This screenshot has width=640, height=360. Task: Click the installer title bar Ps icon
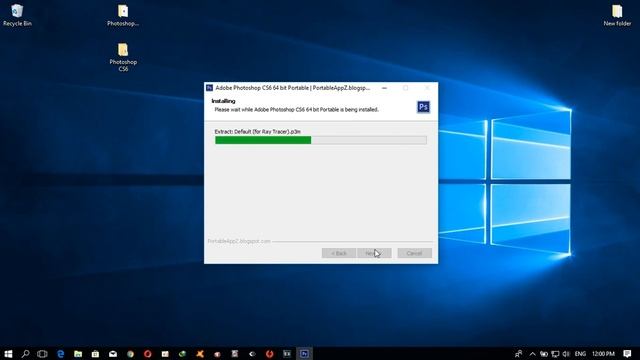click(x=209, y=88)
